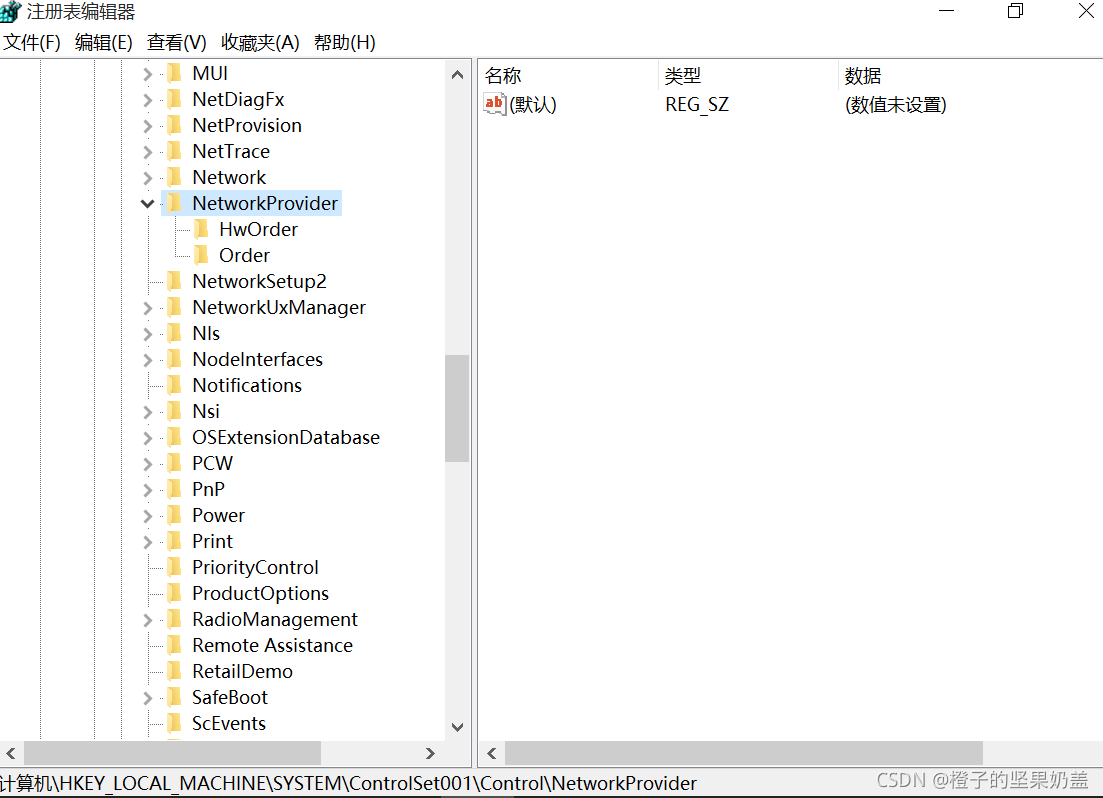This screenshot has width=1103, height=798.
Task: Click the NetworkProvider folder icon
Action: [175, 203]
